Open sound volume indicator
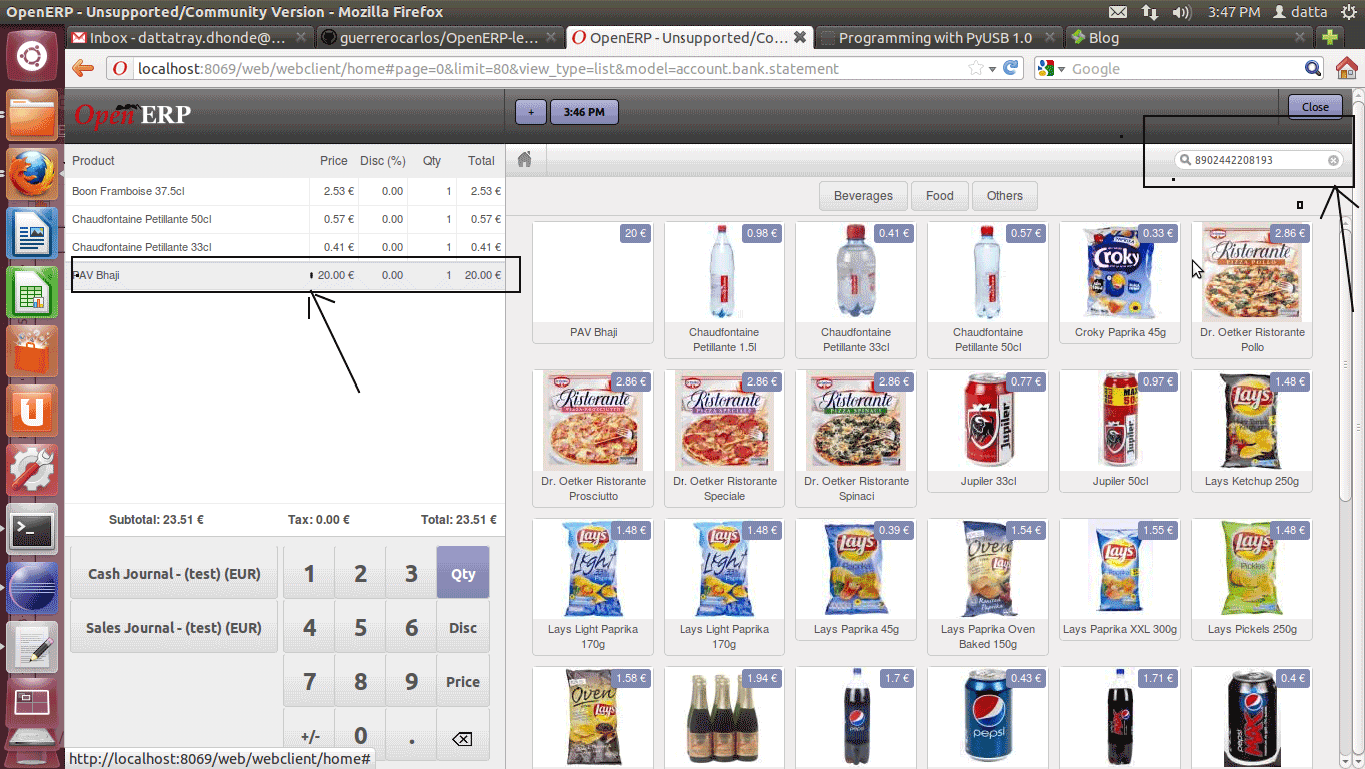The image size is (1365, 769). point(1181,12)
